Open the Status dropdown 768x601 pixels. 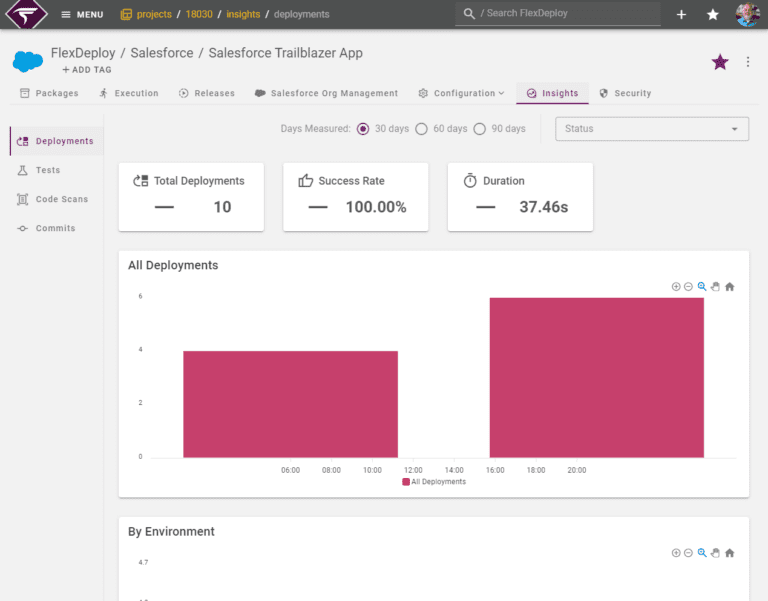651,129
